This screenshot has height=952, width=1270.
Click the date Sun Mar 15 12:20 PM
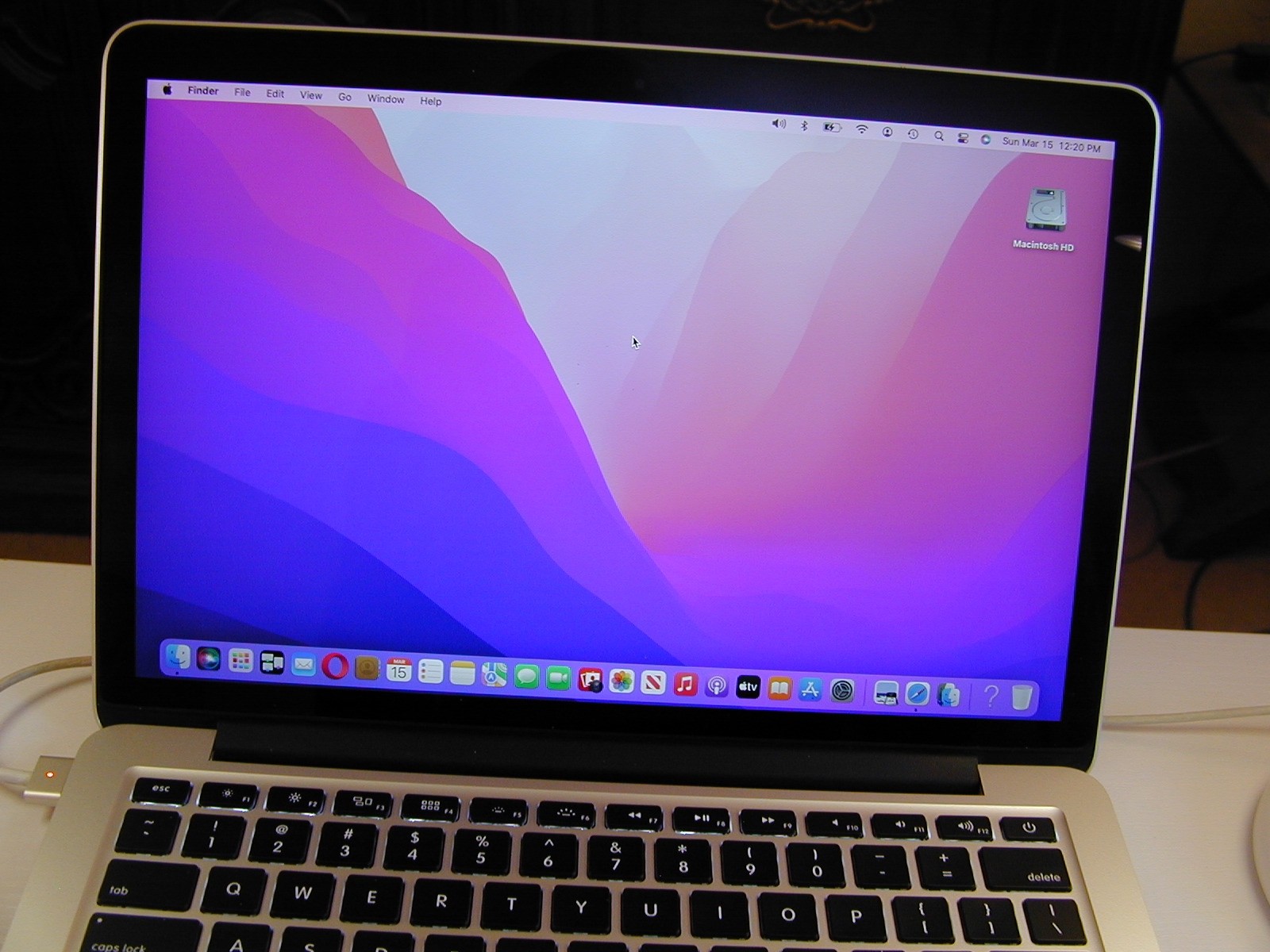pyautogui.click(x=1052, y=145)
